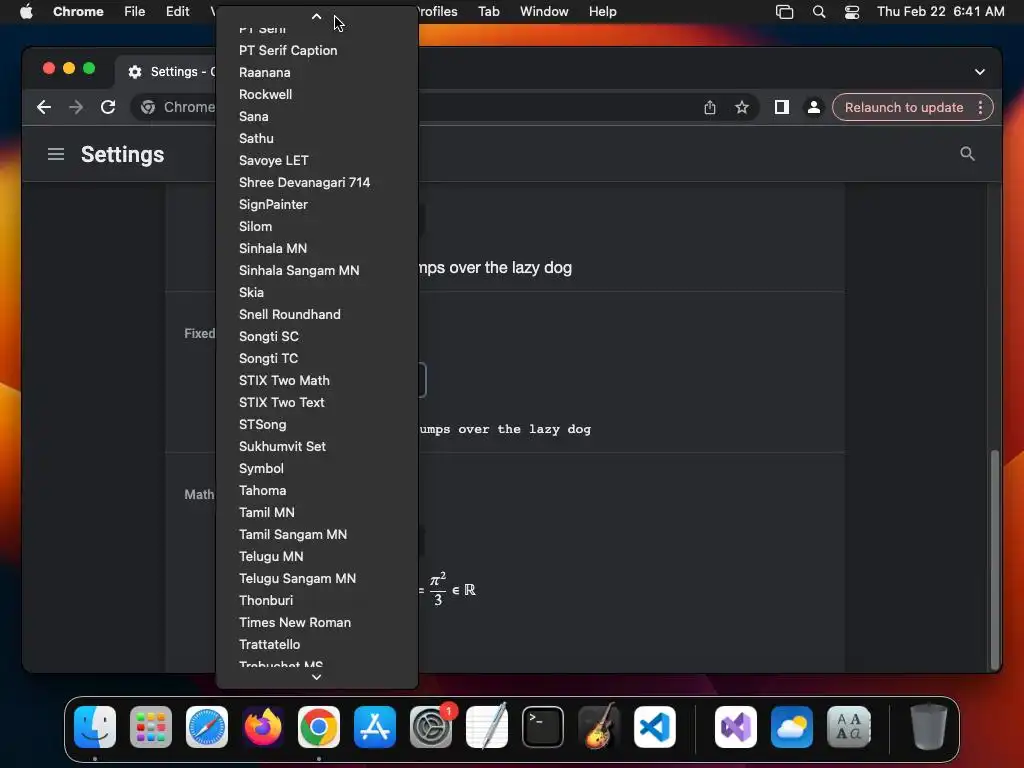This screenshot has height=768, width=1024.
Task: Click the font list scroll-up arrow
Action: [317, 16]
